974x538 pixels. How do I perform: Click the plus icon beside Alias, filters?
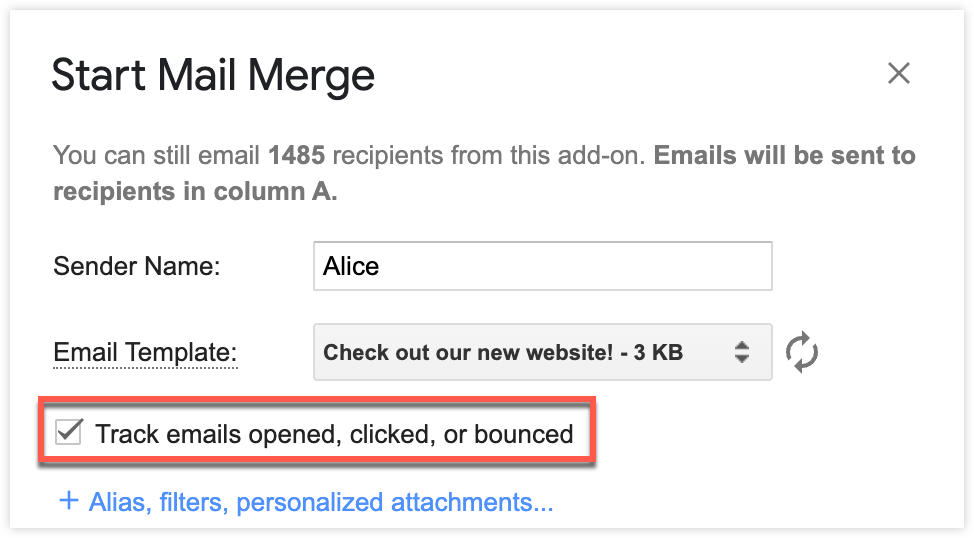pyautogui.click(x=68, y=500)
